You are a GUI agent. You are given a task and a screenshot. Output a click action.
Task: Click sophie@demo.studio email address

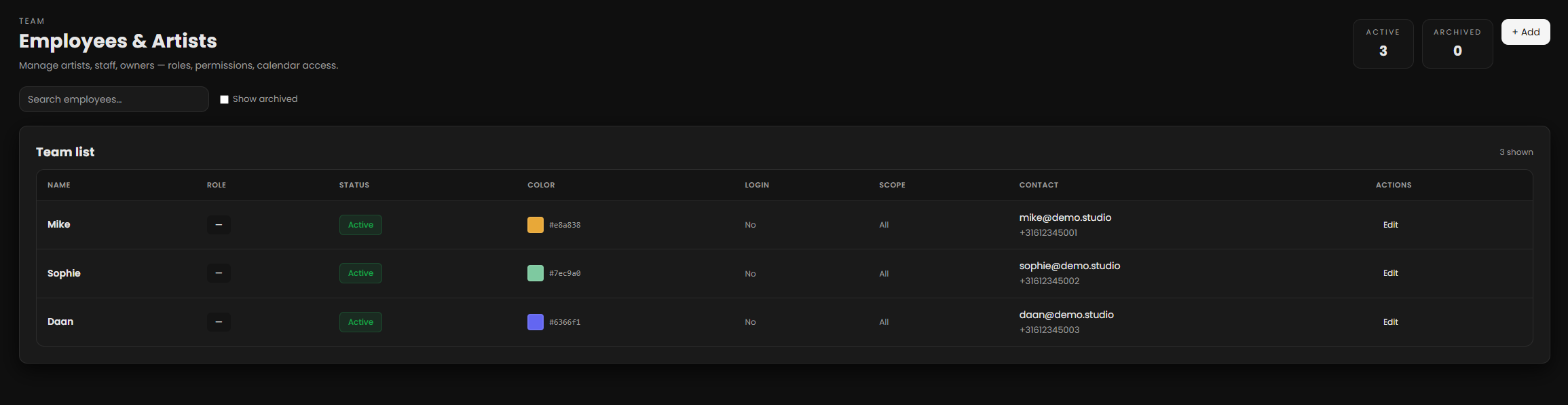[x=1069, y=266]
